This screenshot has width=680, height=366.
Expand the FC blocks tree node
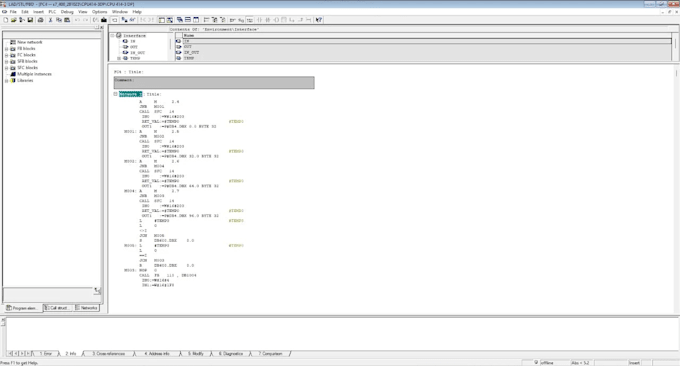click(x=7, y=55)
